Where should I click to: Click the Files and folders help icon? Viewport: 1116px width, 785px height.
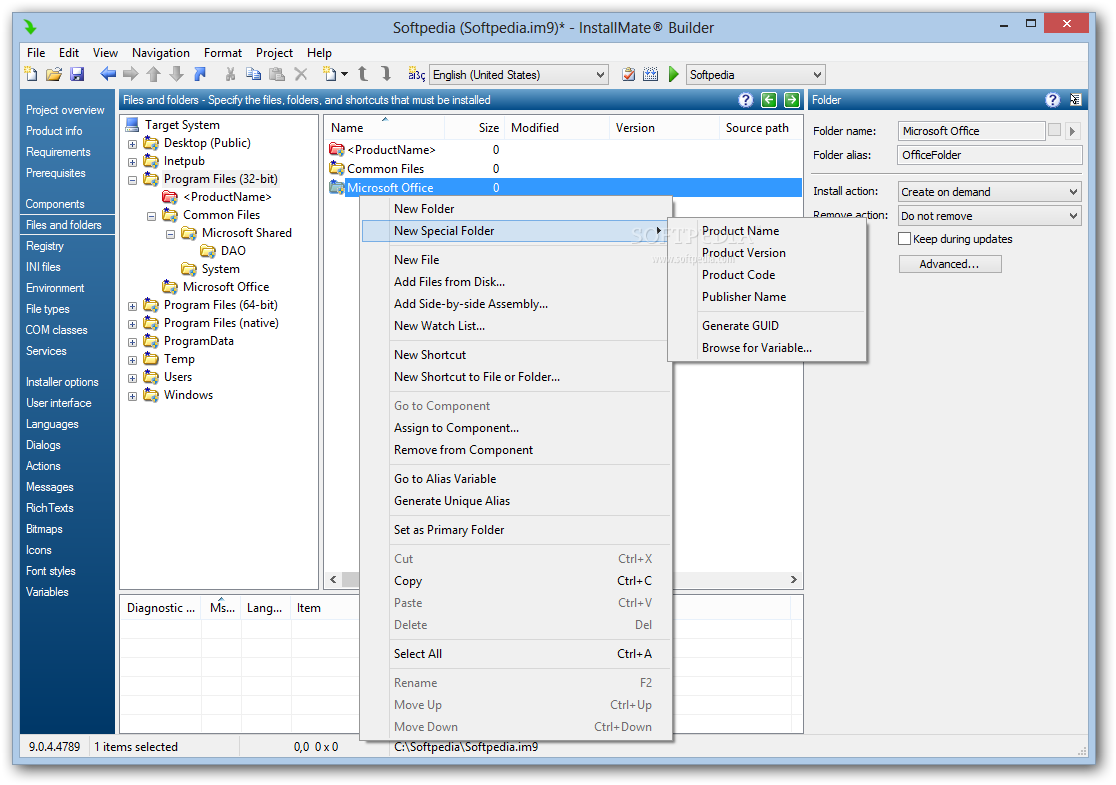(x=745, y=100)
